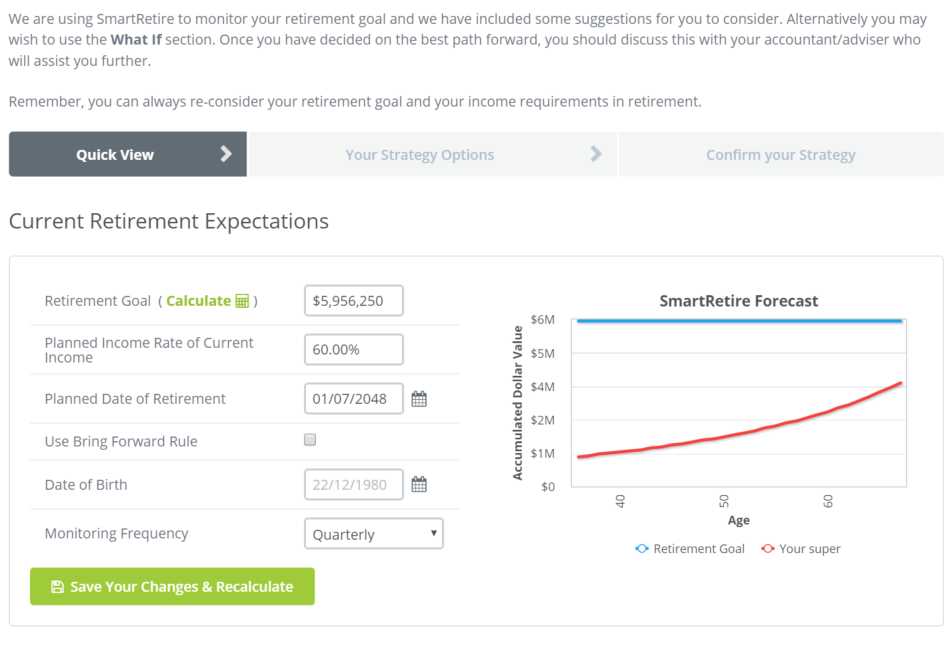Click the Your super legend marker
The image size is (944, 651).
pos(768,549)
